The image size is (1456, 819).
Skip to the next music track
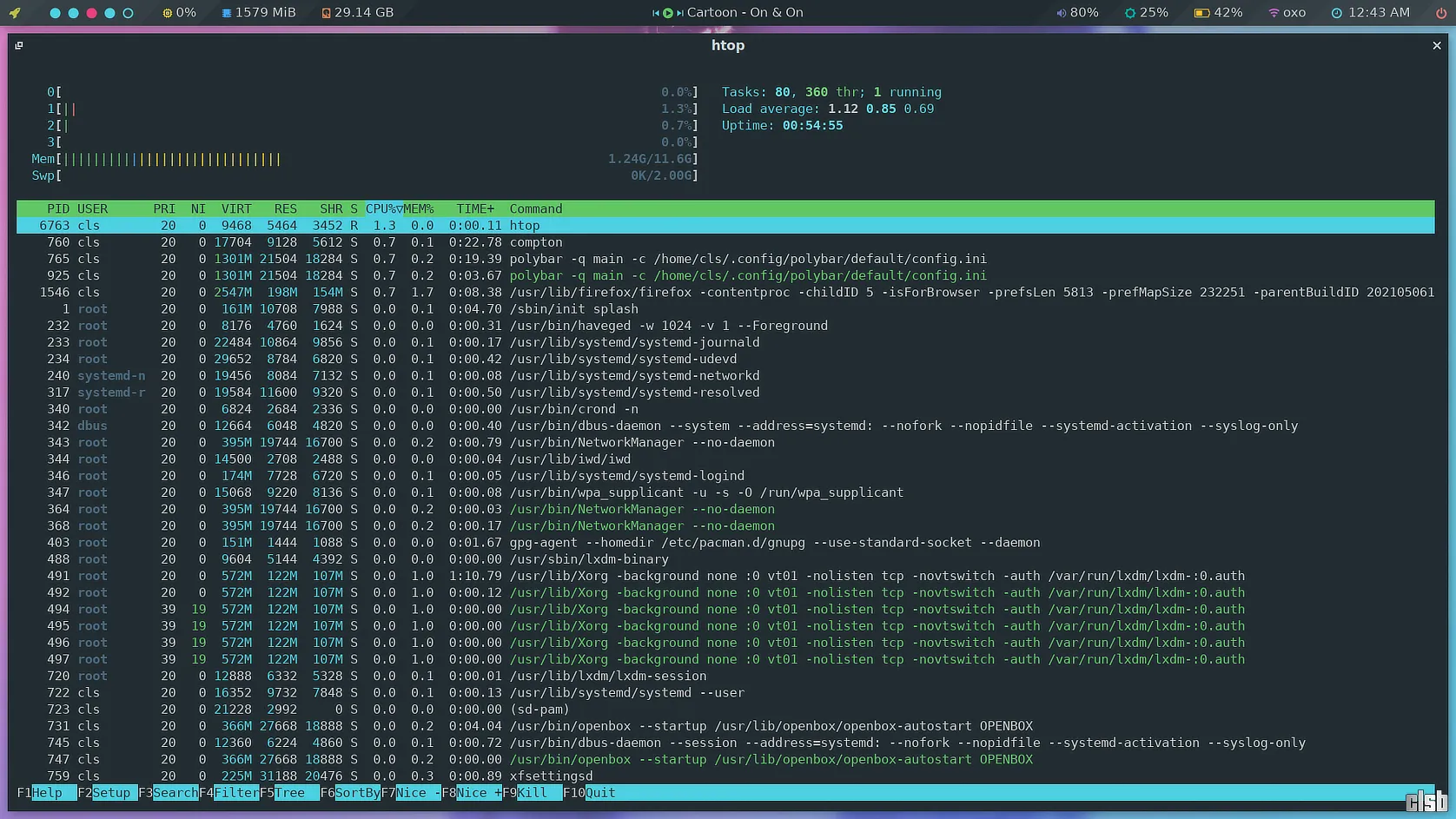click(x=679, y=13)
